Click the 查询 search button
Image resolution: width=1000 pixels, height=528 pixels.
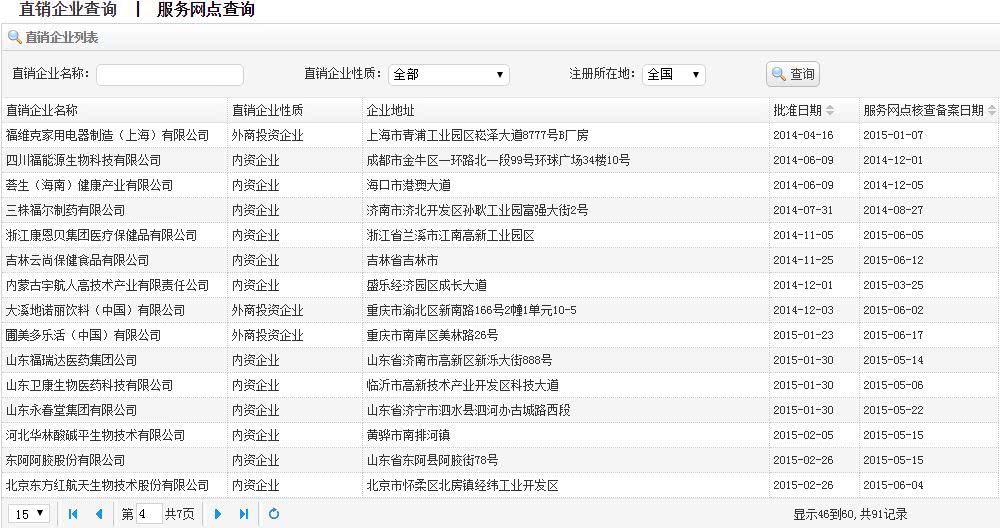[x=793, y=74]
